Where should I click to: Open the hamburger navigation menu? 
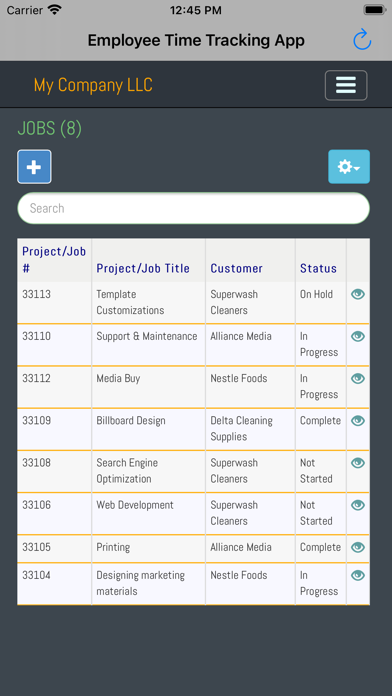[x=346, y=85]
